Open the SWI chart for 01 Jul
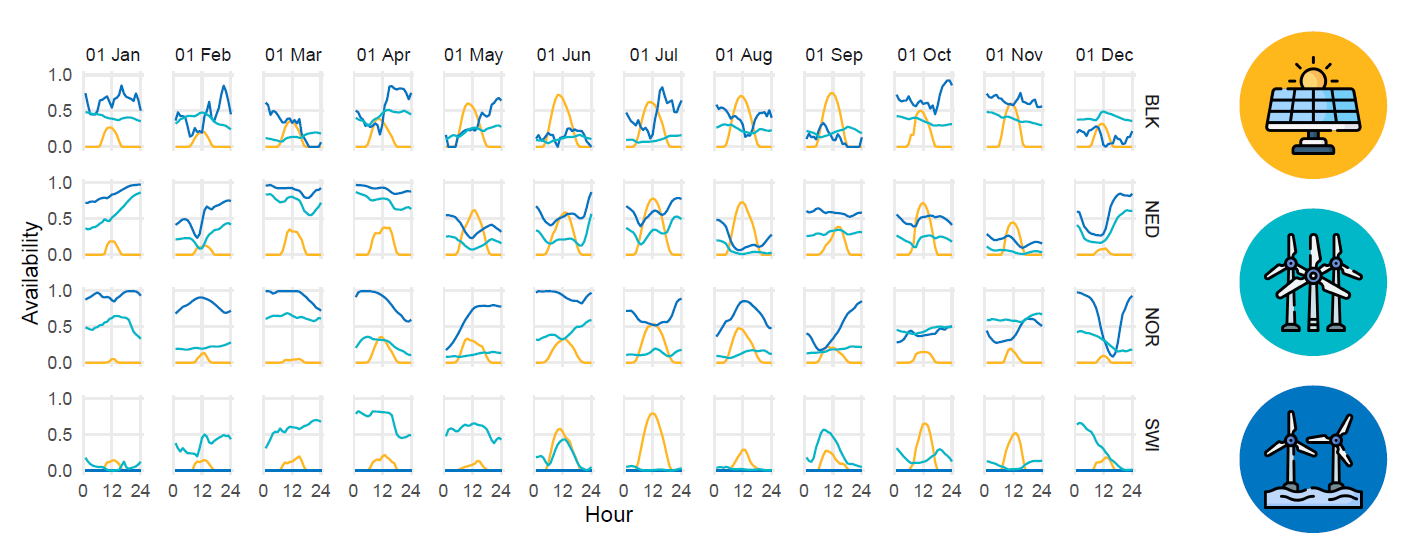1409x557 pixels. click(x=654, y=435)
